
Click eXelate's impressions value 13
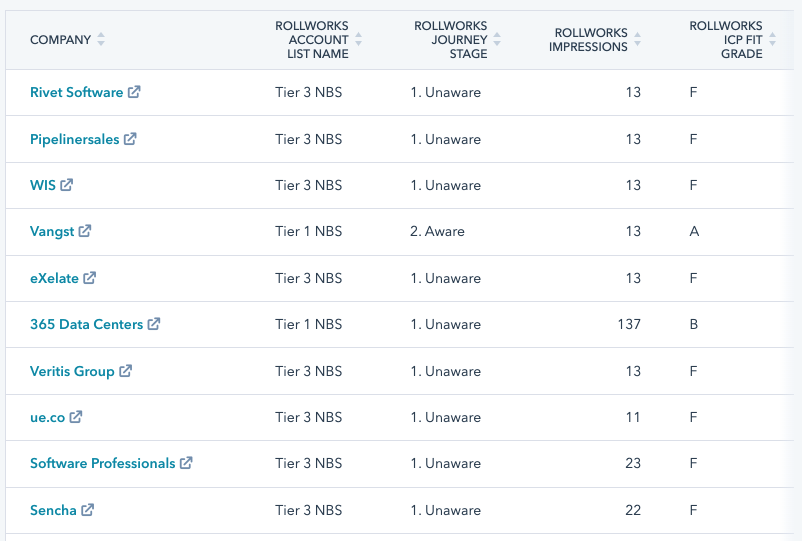click(633, 278)
